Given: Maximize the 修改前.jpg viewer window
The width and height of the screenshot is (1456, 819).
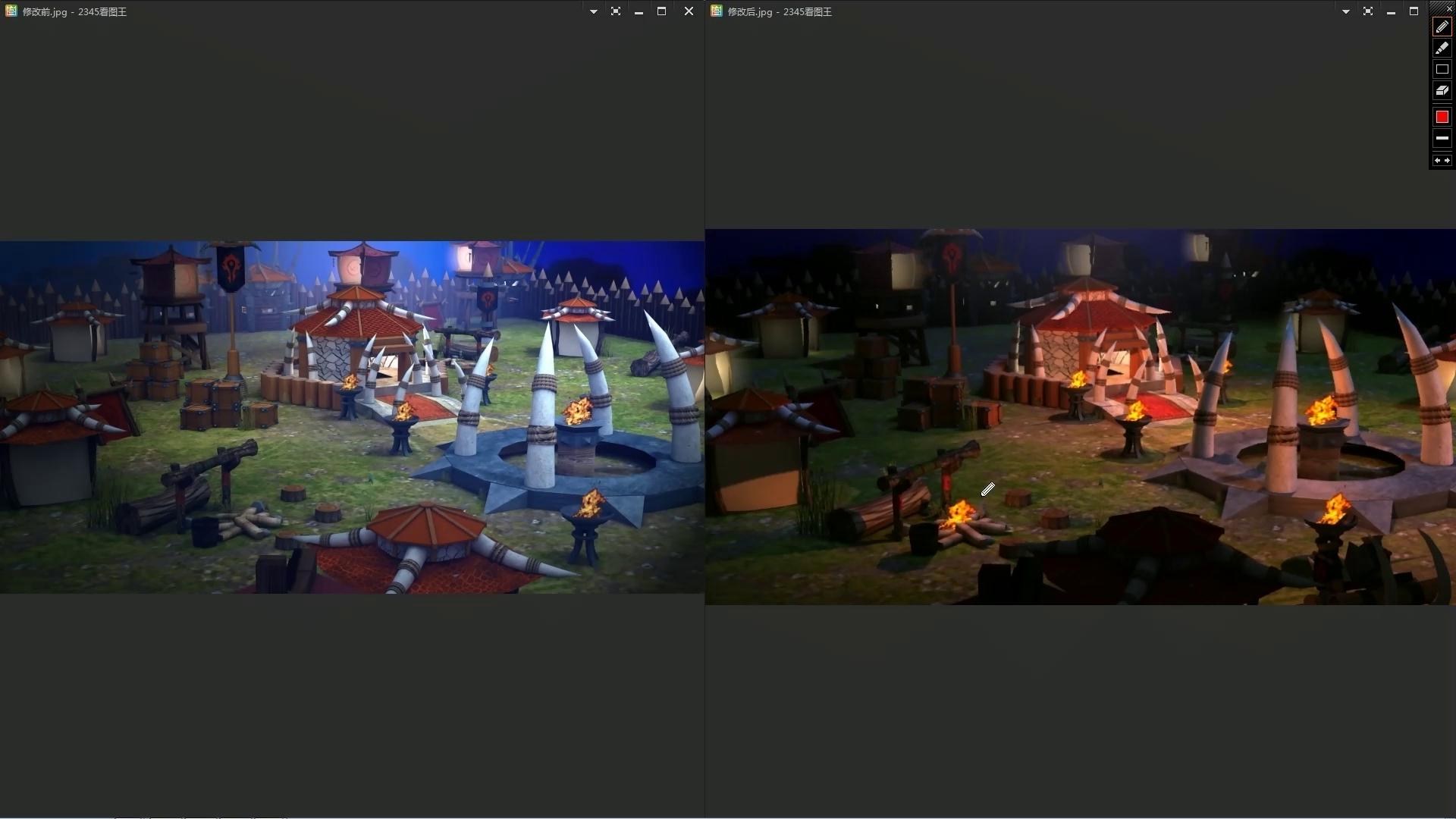Looking at the screenshot, I should (661, 11).
